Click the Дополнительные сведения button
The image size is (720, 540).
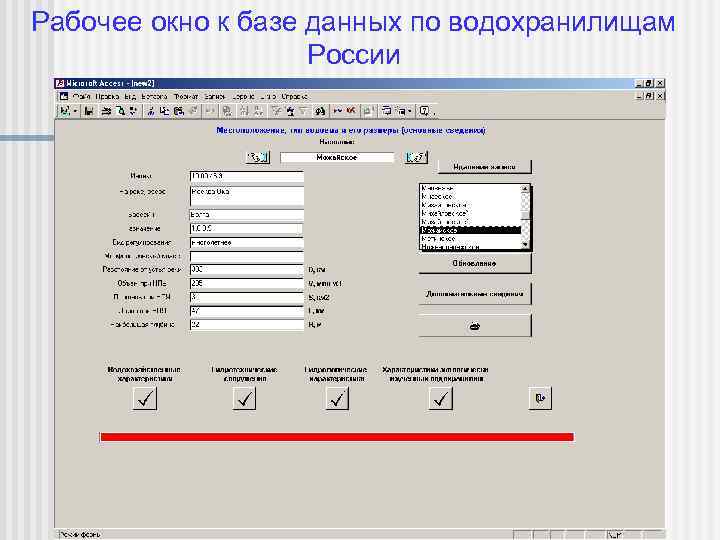tap(474, 294)
